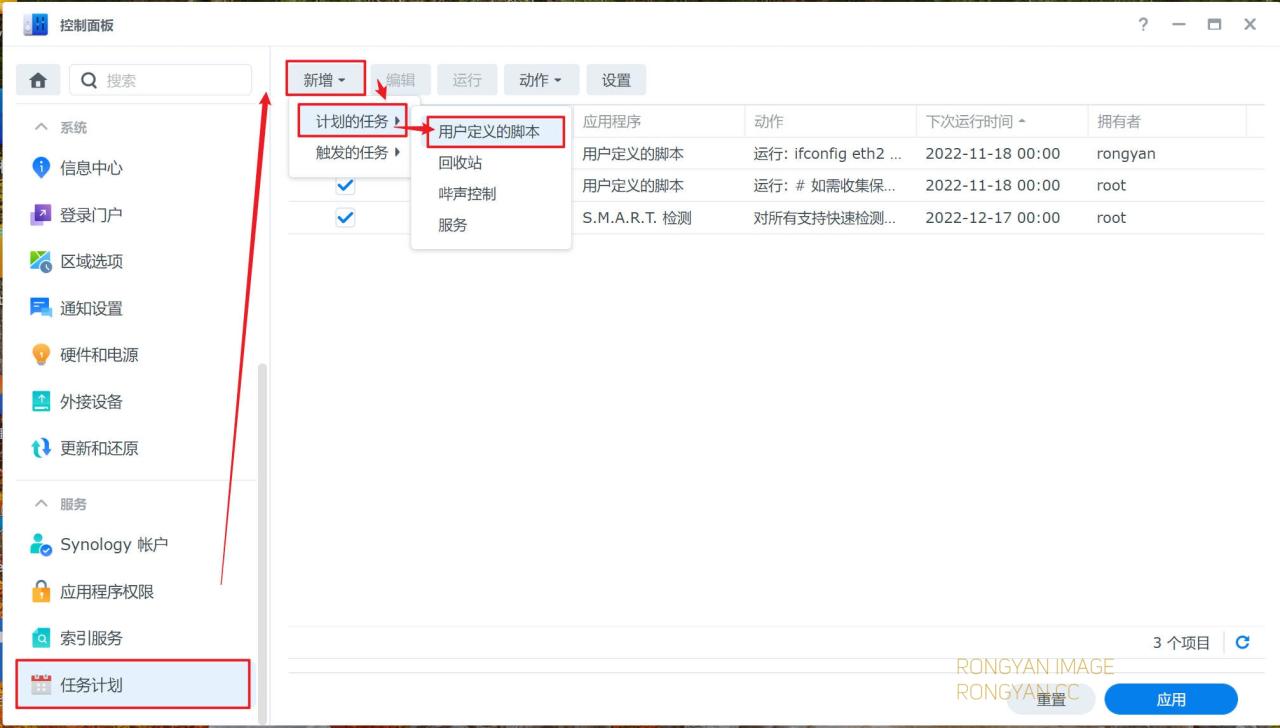Select "root" owner in the S.M.A.R.T. row

coord(1112,218)
